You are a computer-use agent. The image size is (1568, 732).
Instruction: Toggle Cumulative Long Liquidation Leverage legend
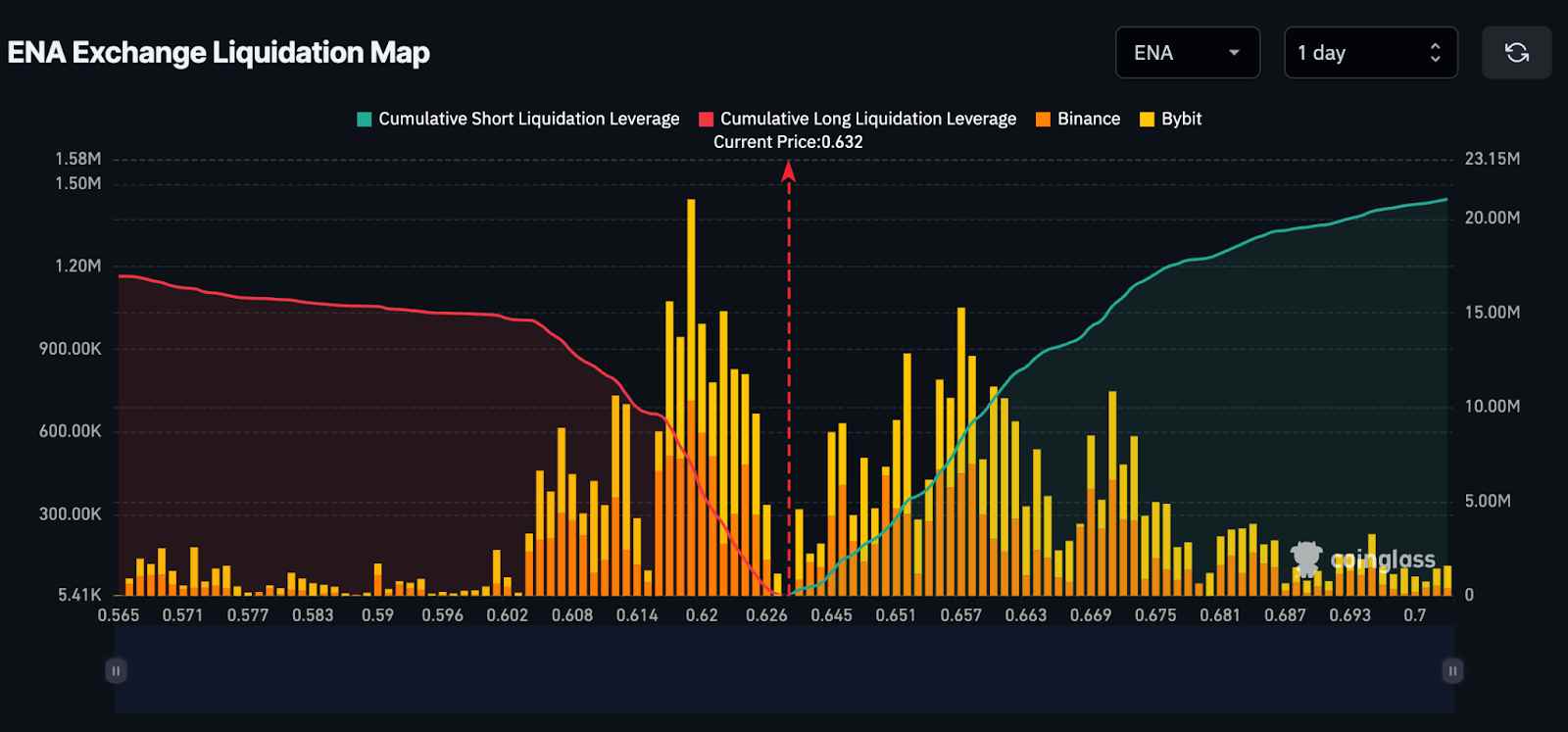[867, 119]
